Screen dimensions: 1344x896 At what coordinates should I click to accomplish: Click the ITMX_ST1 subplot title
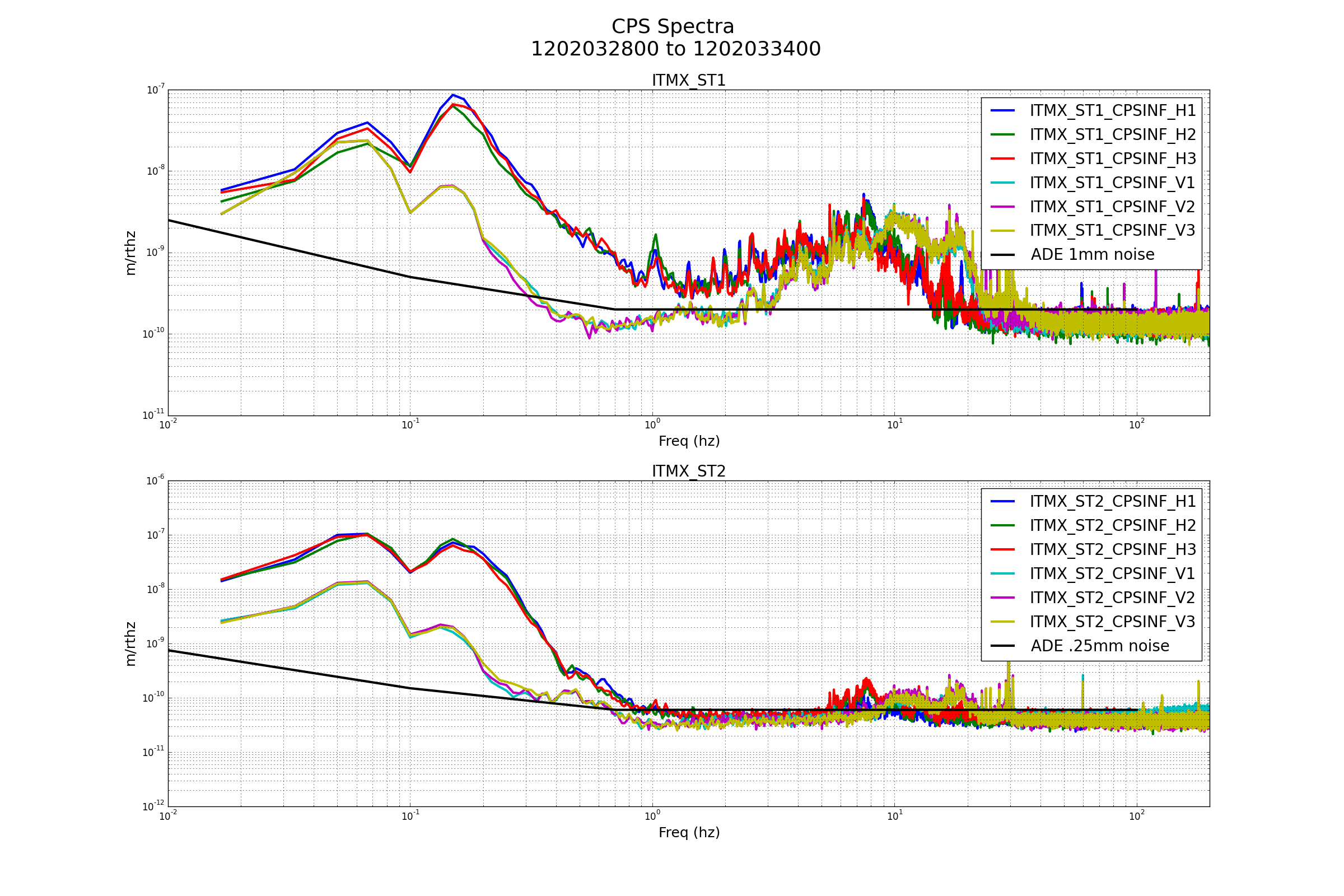689,81
